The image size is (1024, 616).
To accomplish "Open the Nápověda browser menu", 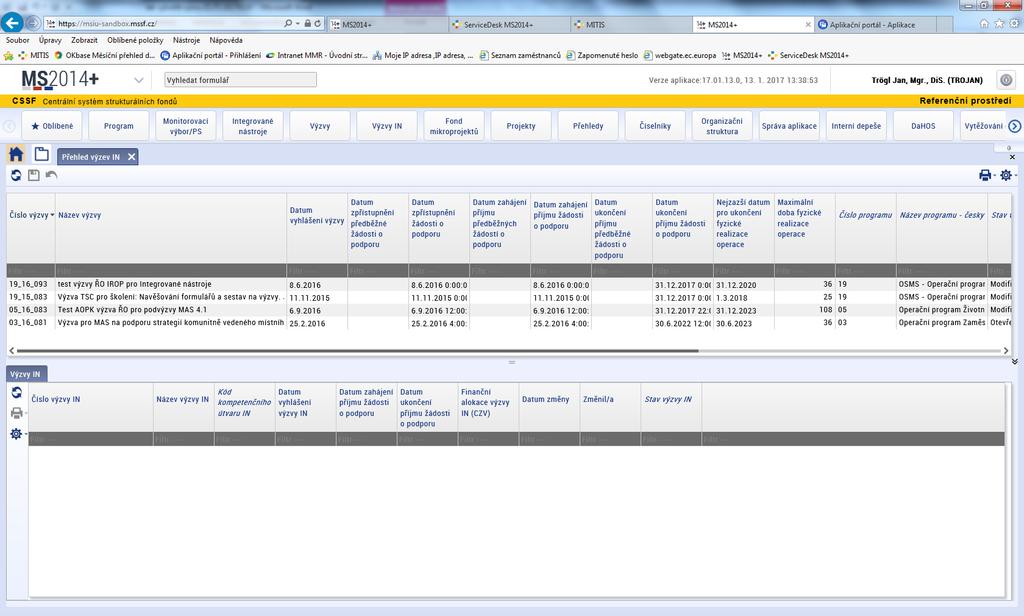I will pos(226,40).
